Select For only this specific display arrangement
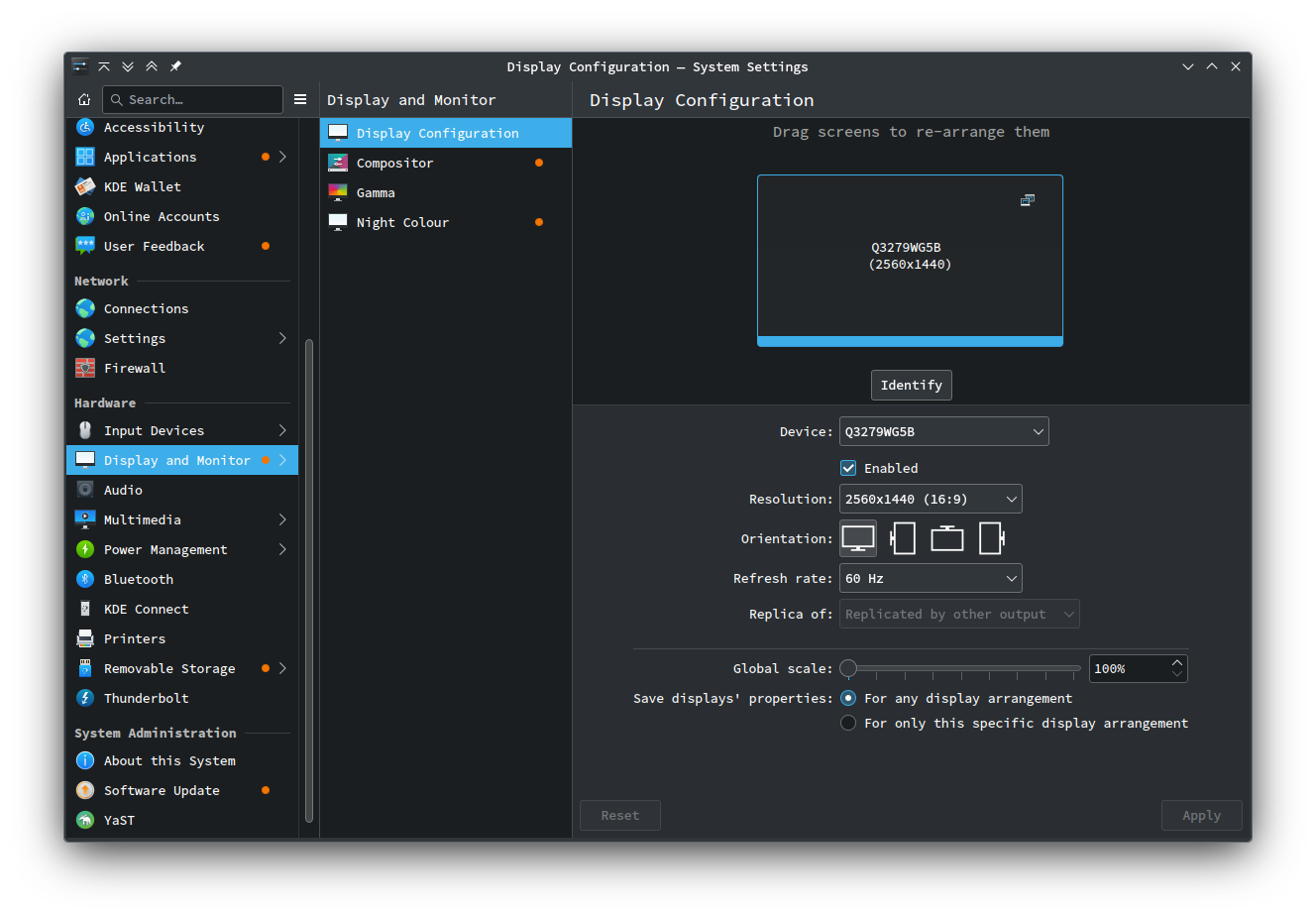 [848, 723]
